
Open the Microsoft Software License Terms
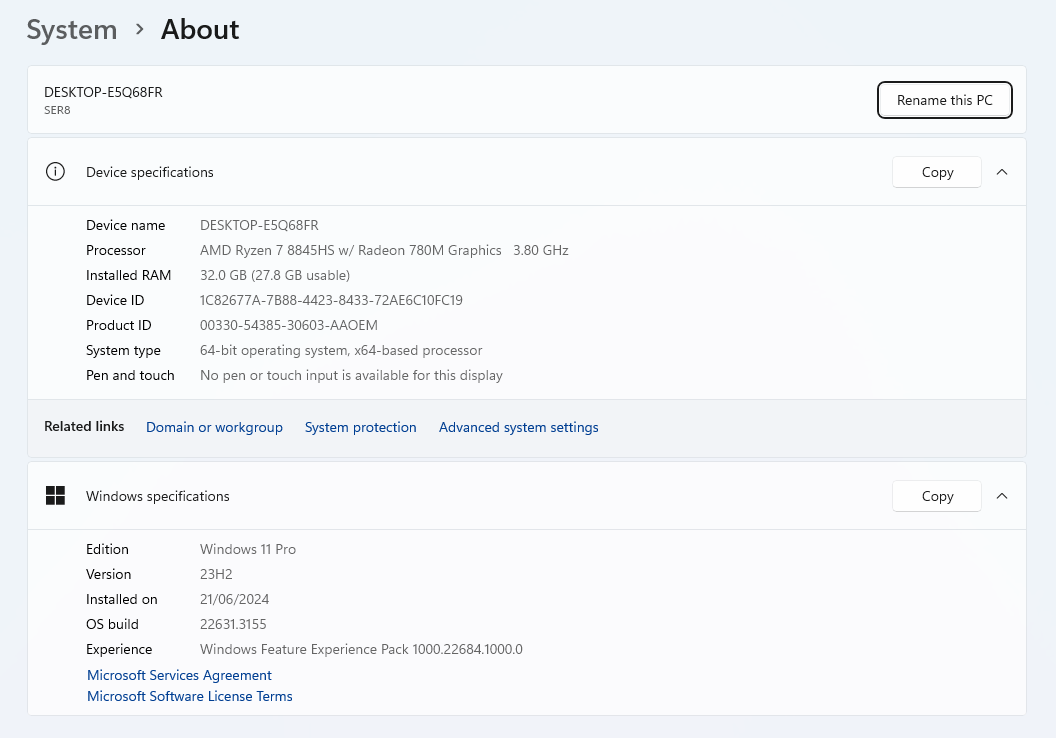tap(190, 696)
